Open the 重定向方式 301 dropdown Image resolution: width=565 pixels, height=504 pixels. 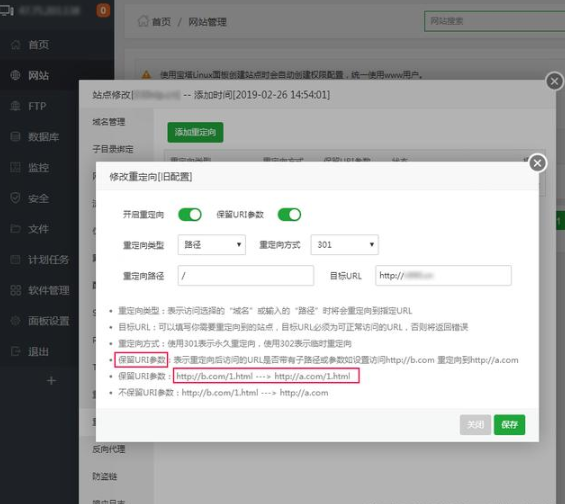pyautogui.click(x=345, y=245)
